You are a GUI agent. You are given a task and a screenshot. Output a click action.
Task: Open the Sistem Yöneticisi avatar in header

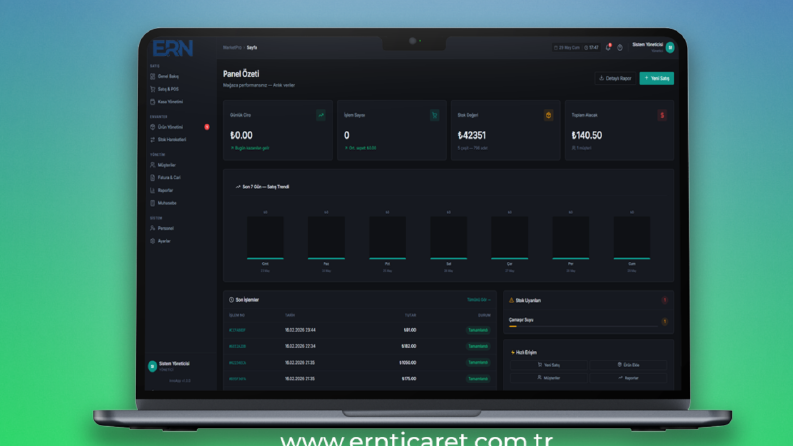670,48
